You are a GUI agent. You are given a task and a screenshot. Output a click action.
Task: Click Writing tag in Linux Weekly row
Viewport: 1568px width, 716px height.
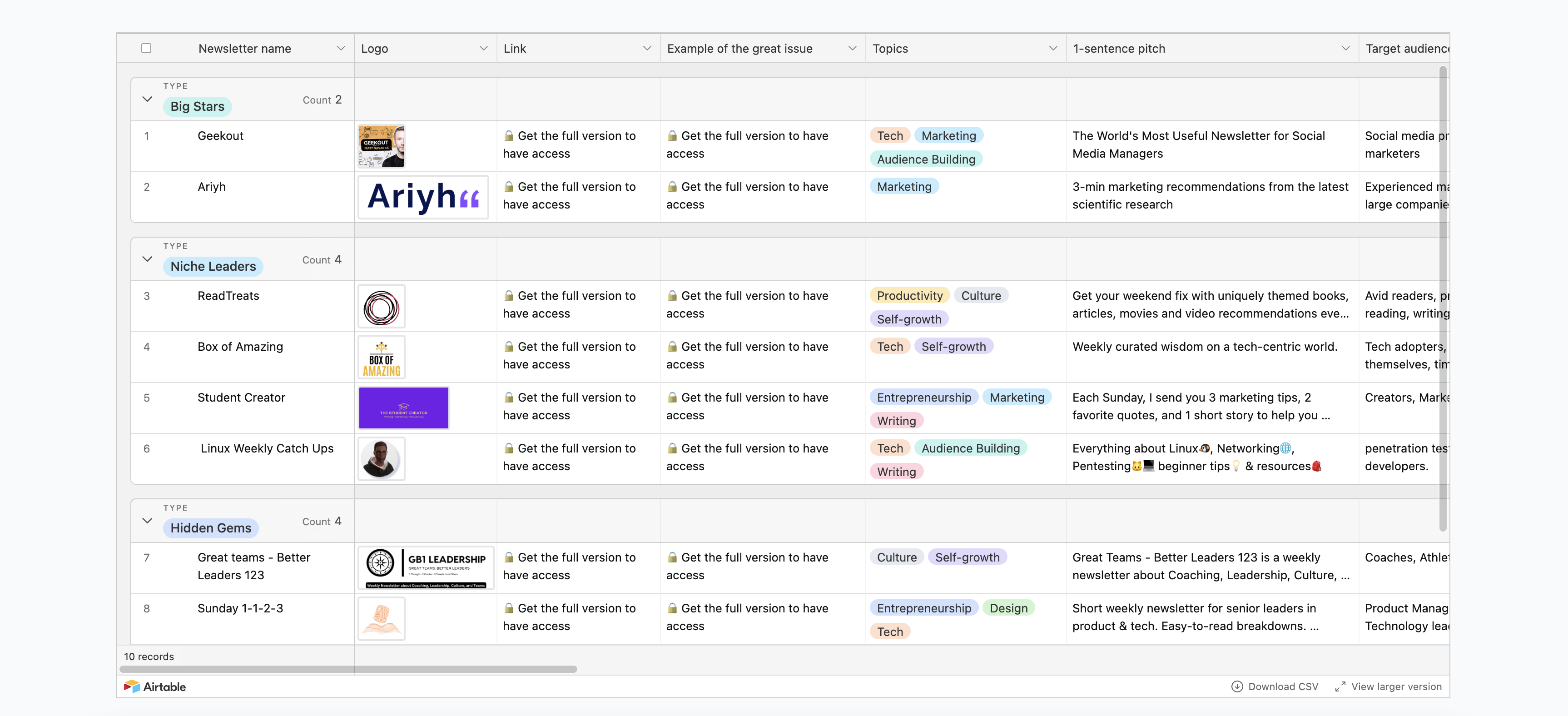(897, 472)
